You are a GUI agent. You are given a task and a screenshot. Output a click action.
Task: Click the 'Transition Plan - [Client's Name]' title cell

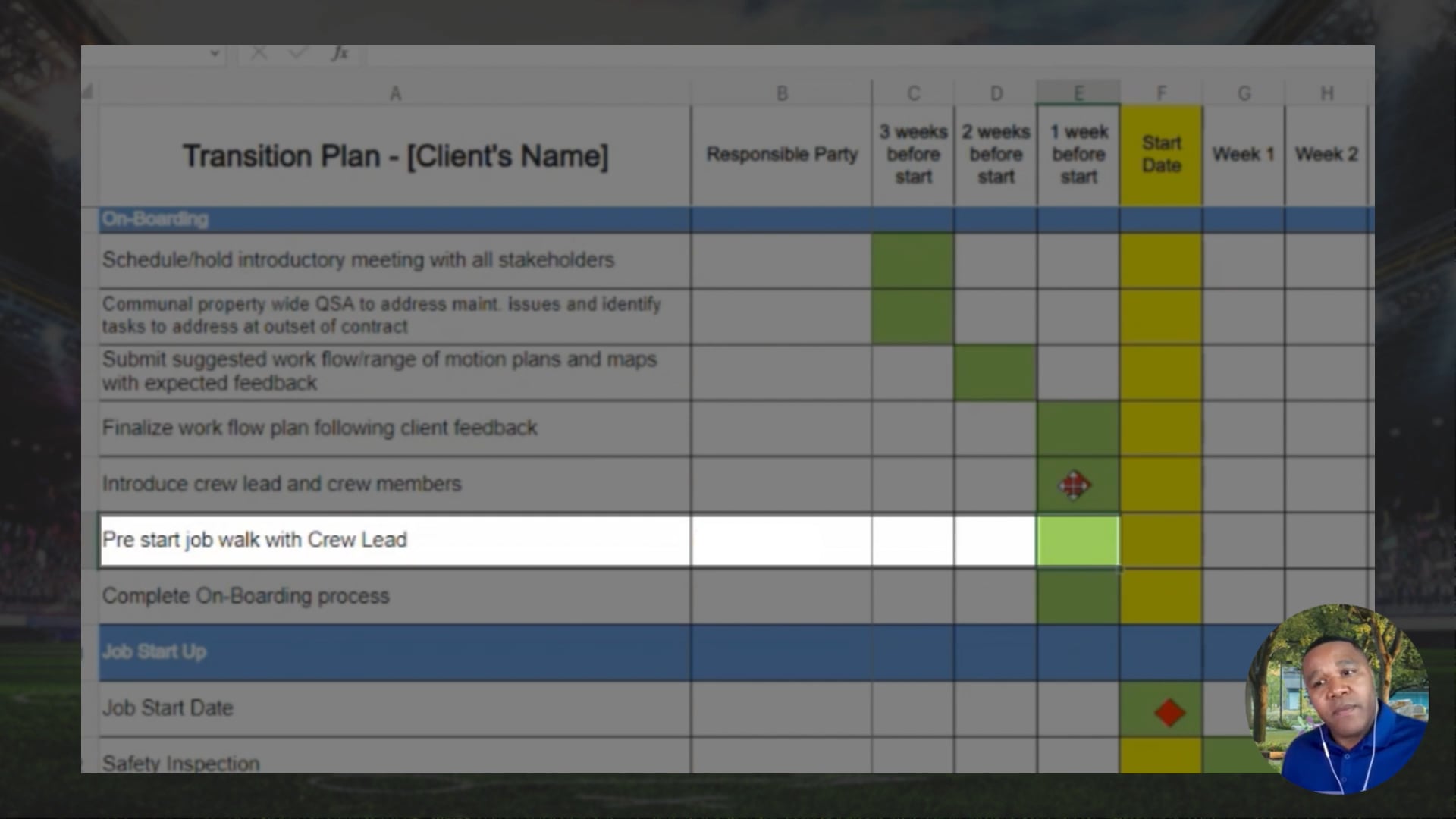[x=394, y=156]
